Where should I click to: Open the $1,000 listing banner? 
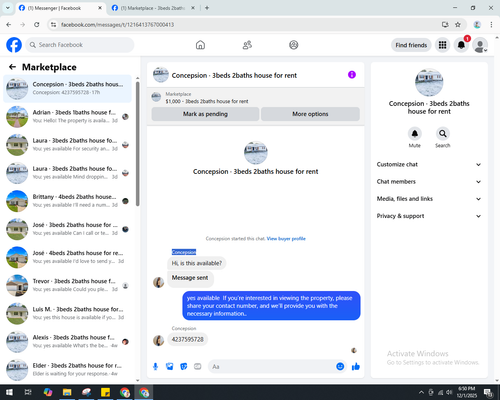point(256,98)
